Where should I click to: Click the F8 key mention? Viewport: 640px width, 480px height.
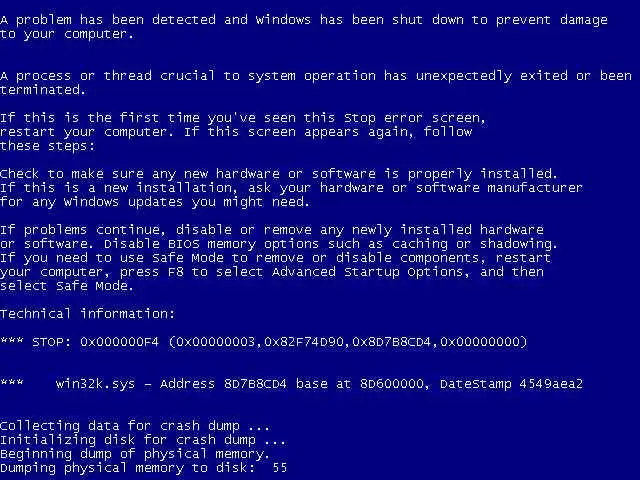coord(176,272)
